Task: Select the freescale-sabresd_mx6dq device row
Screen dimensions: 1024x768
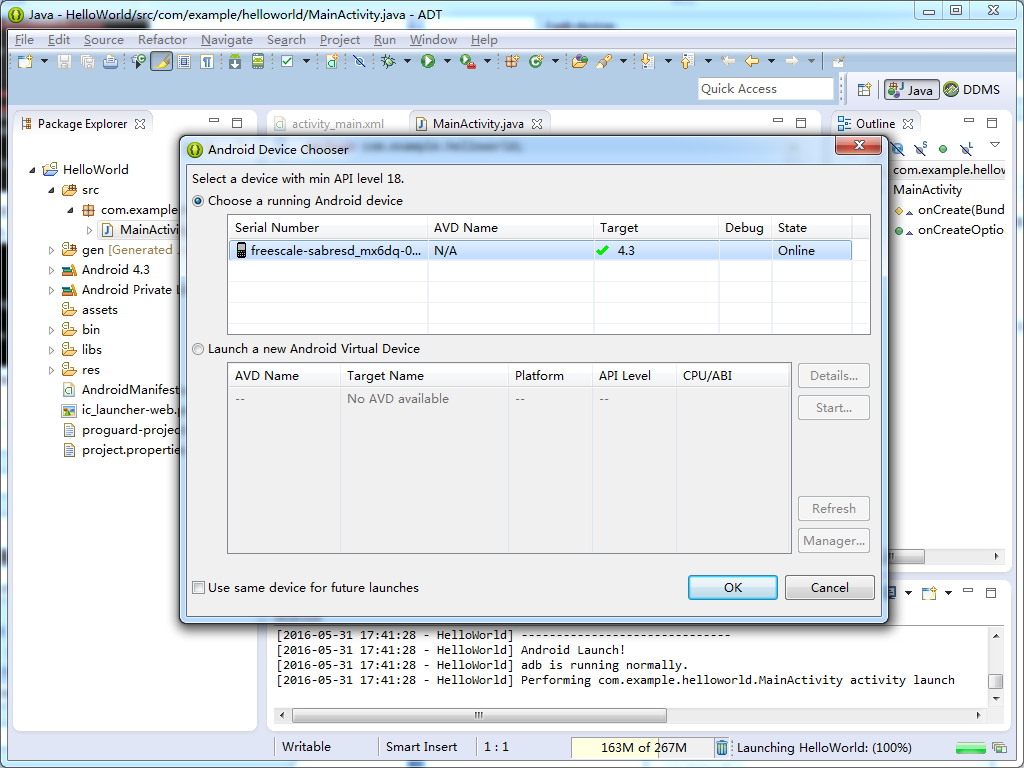Action: [540, 251]
